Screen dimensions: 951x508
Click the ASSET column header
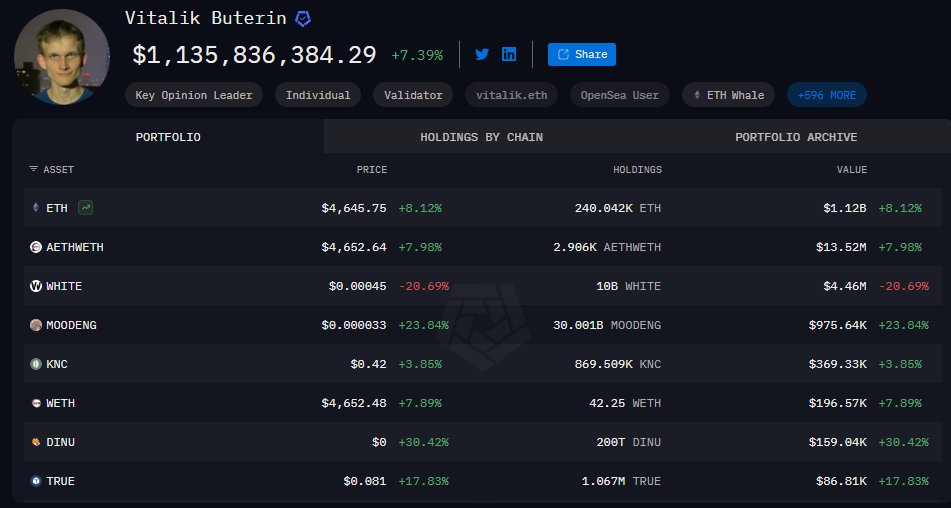click(58, 170)
